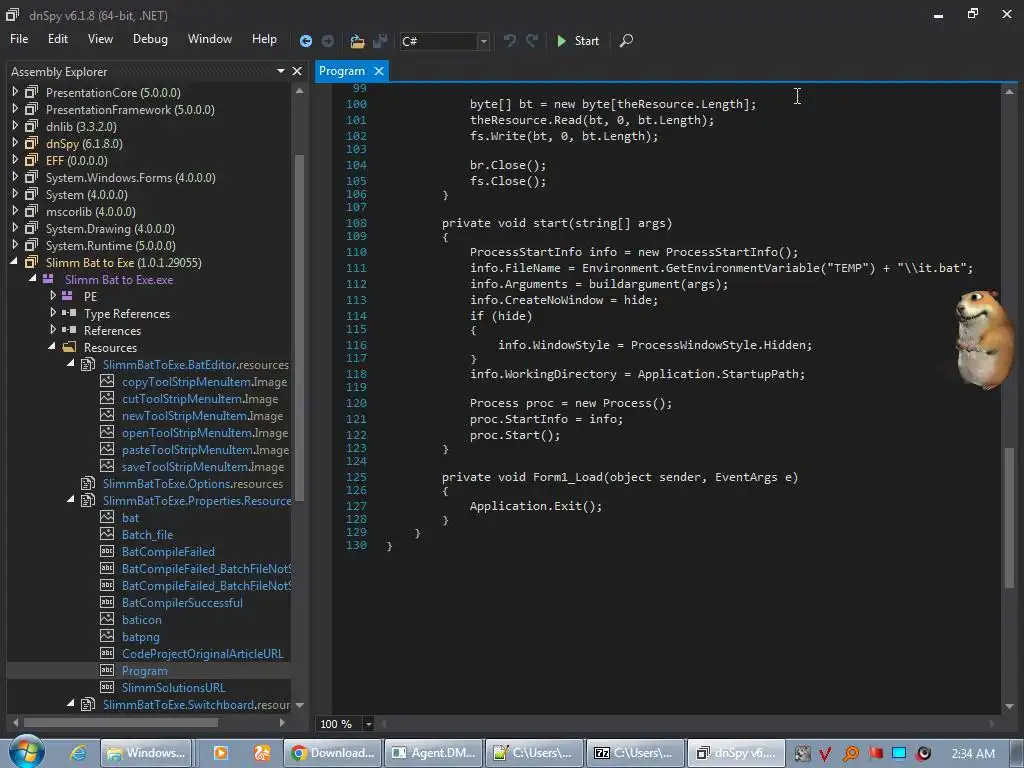
Task: Expand the dnlib assembly node
Action: coord(15,126)
